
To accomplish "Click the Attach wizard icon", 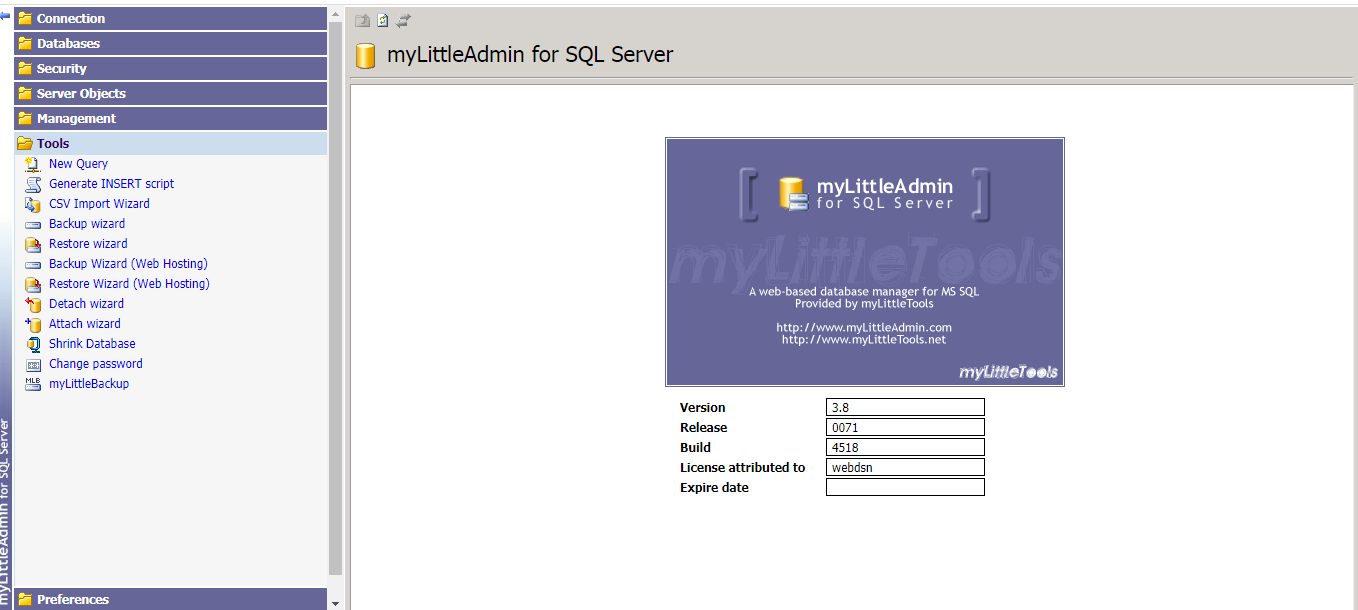I will 32,324.
